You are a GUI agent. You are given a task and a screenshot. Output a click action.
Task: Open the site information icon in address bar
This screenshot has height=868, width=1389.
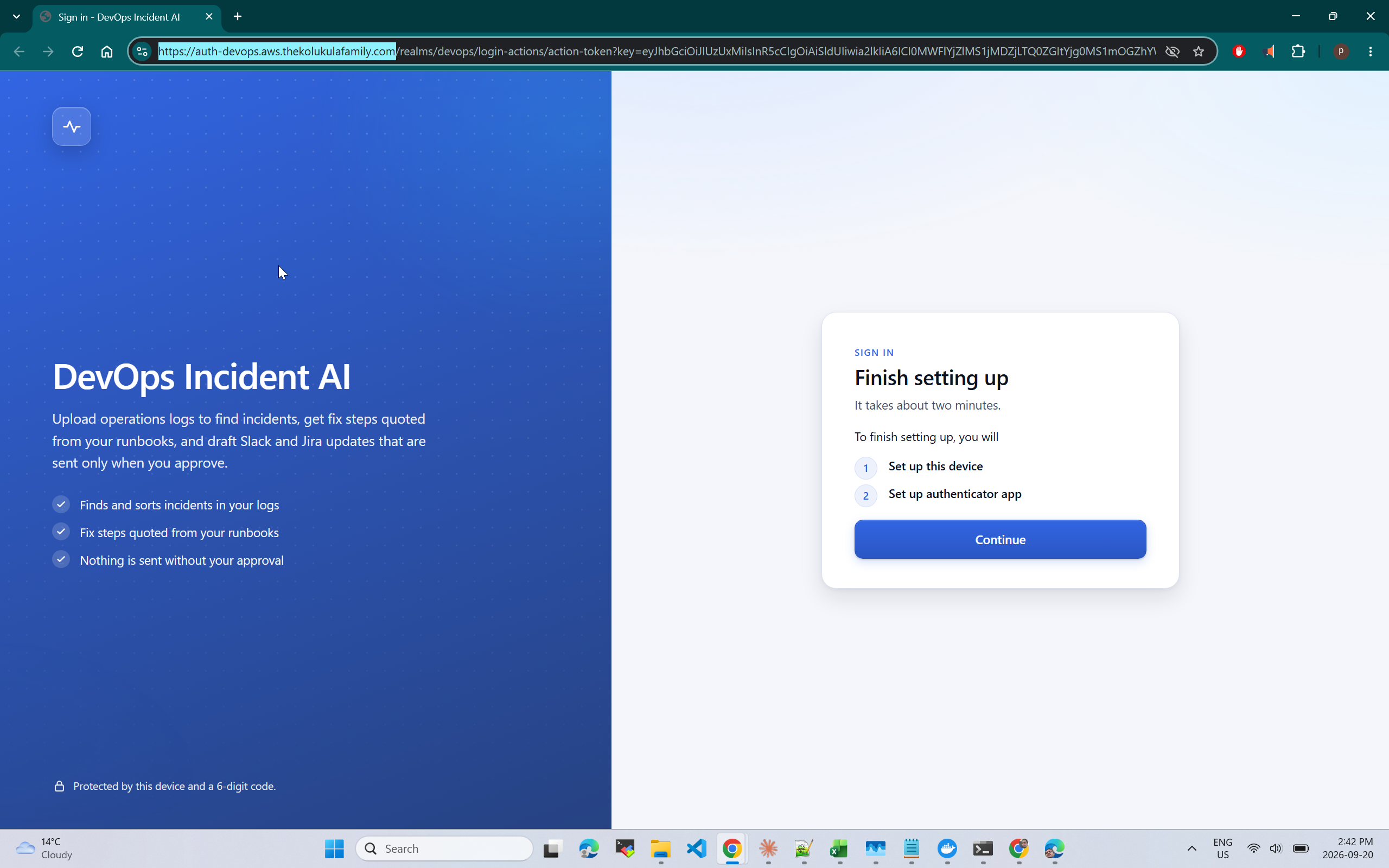142,51
